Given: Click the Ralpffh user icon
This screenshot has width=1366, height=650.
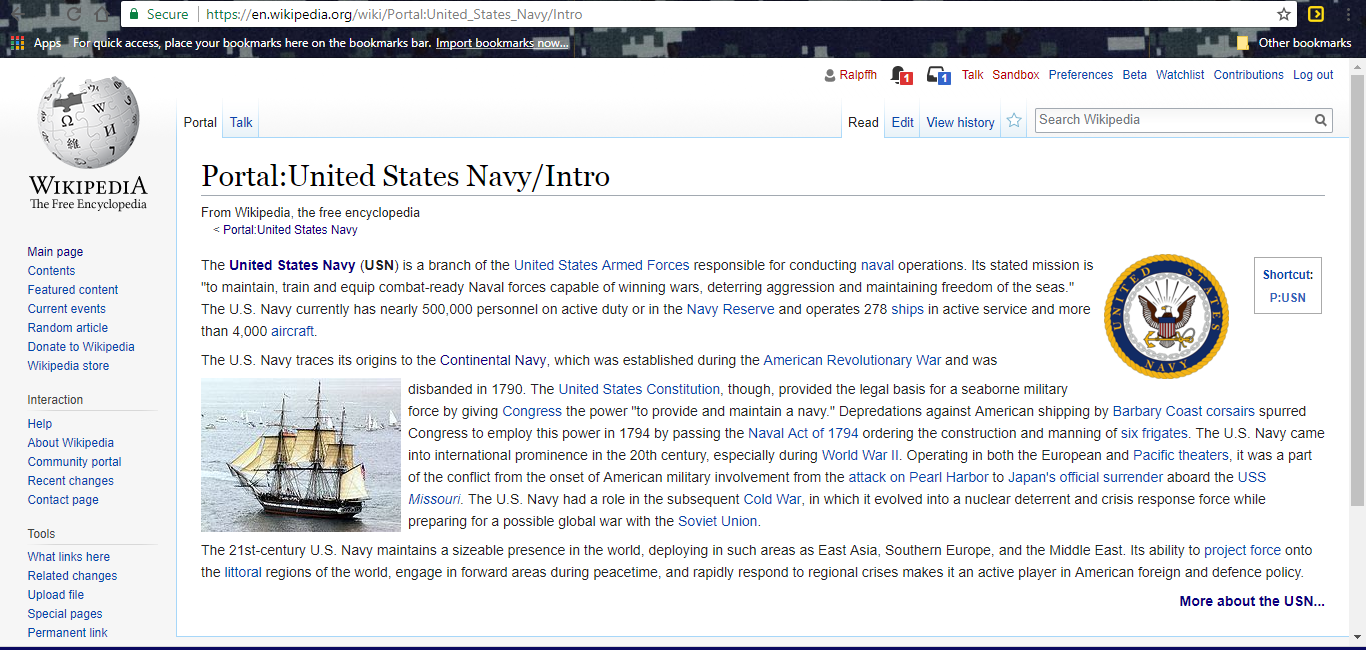Looking at the screenshot, I should coord(829,75).
